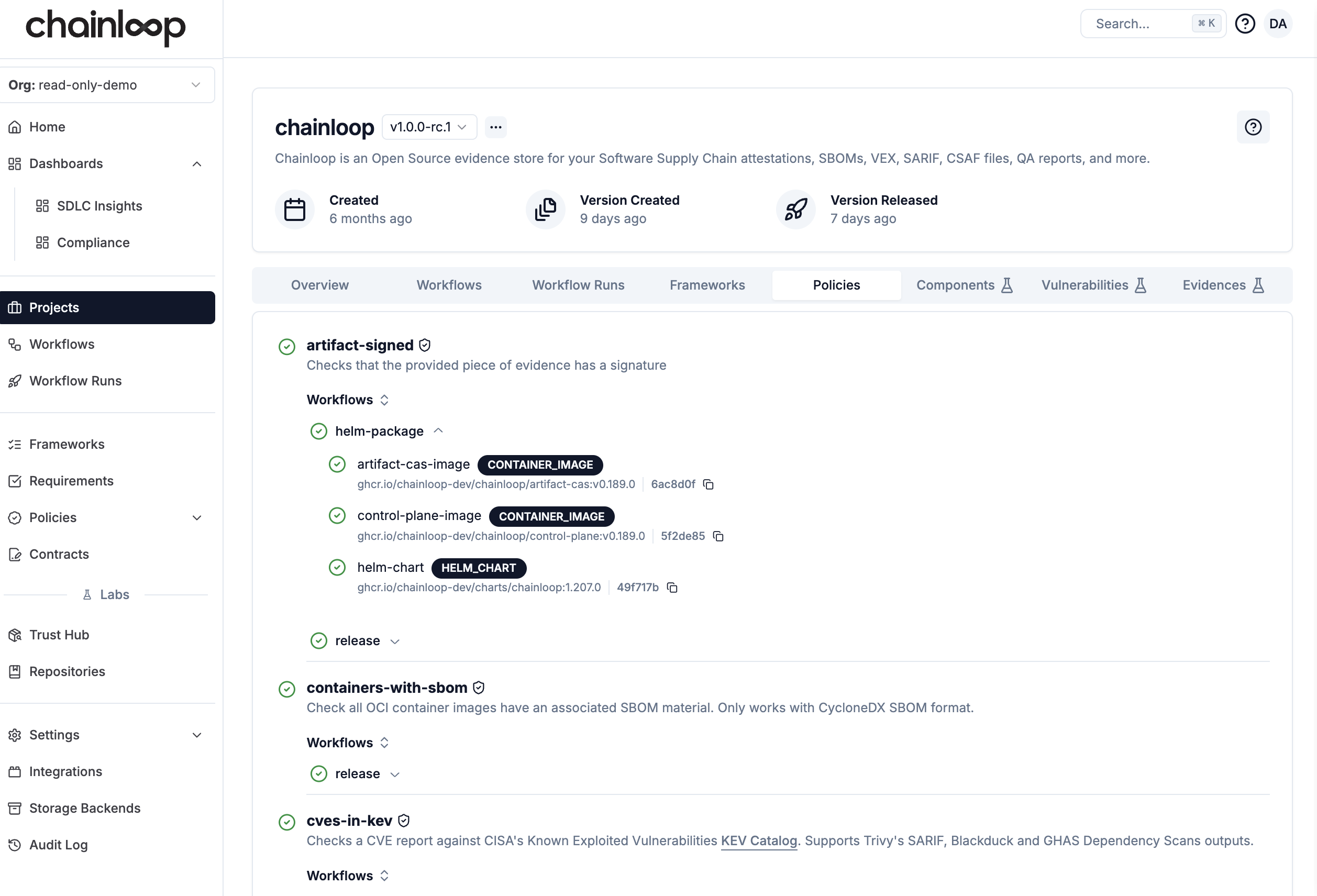
Task: Collapse the helm-package workflow section
Action: pyautogui.click(x=438, y=430)
